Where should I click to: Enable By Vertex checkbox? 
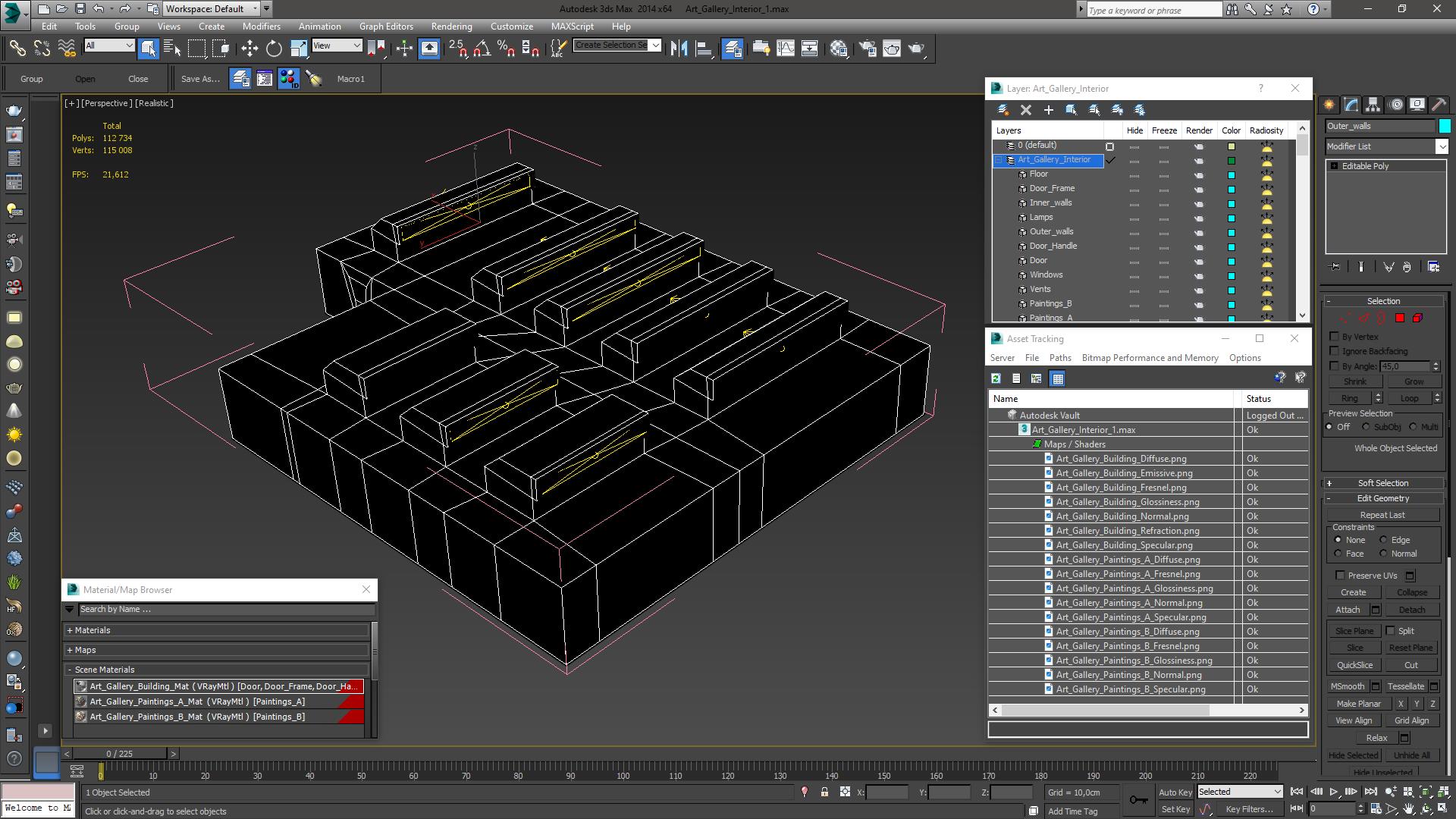coord(1334,337)
